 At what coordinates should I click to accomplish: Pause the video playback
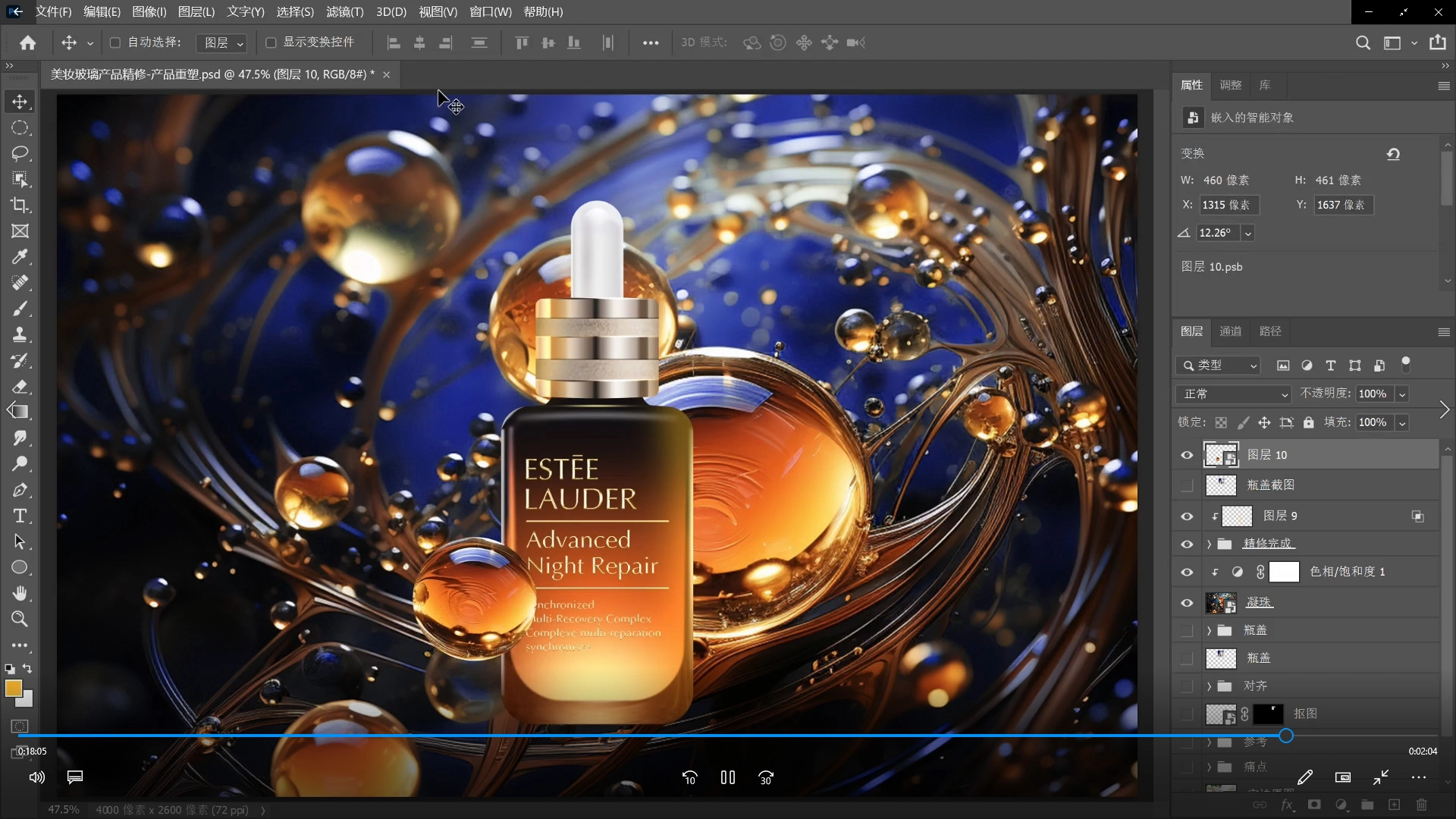coord(727,777)
